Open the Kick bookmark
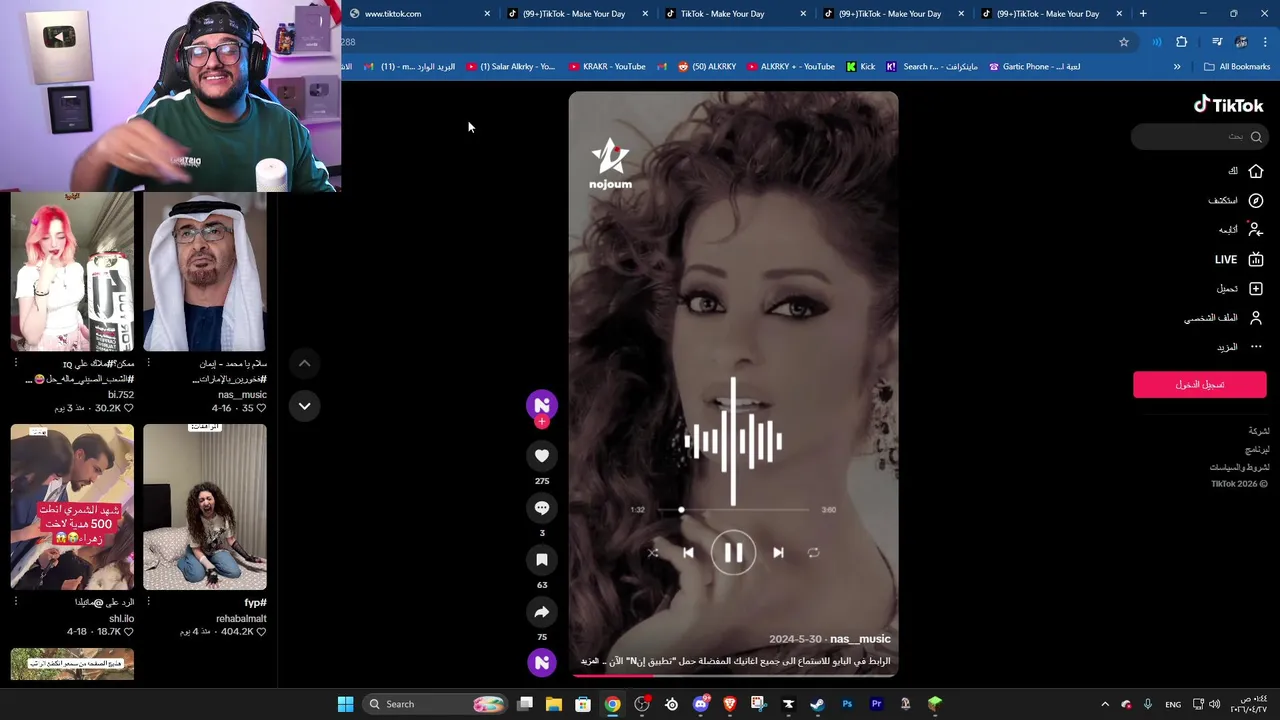This screenshot has width=1280, height=720. [860, 67]
